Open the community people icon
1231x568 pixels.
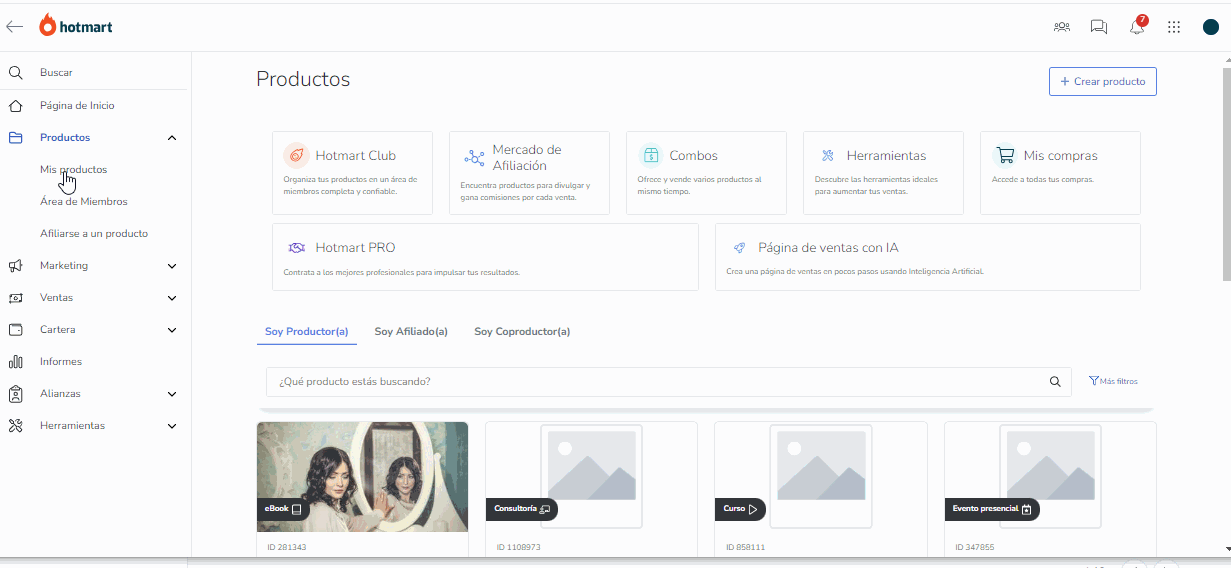[x=1062, y=27]
